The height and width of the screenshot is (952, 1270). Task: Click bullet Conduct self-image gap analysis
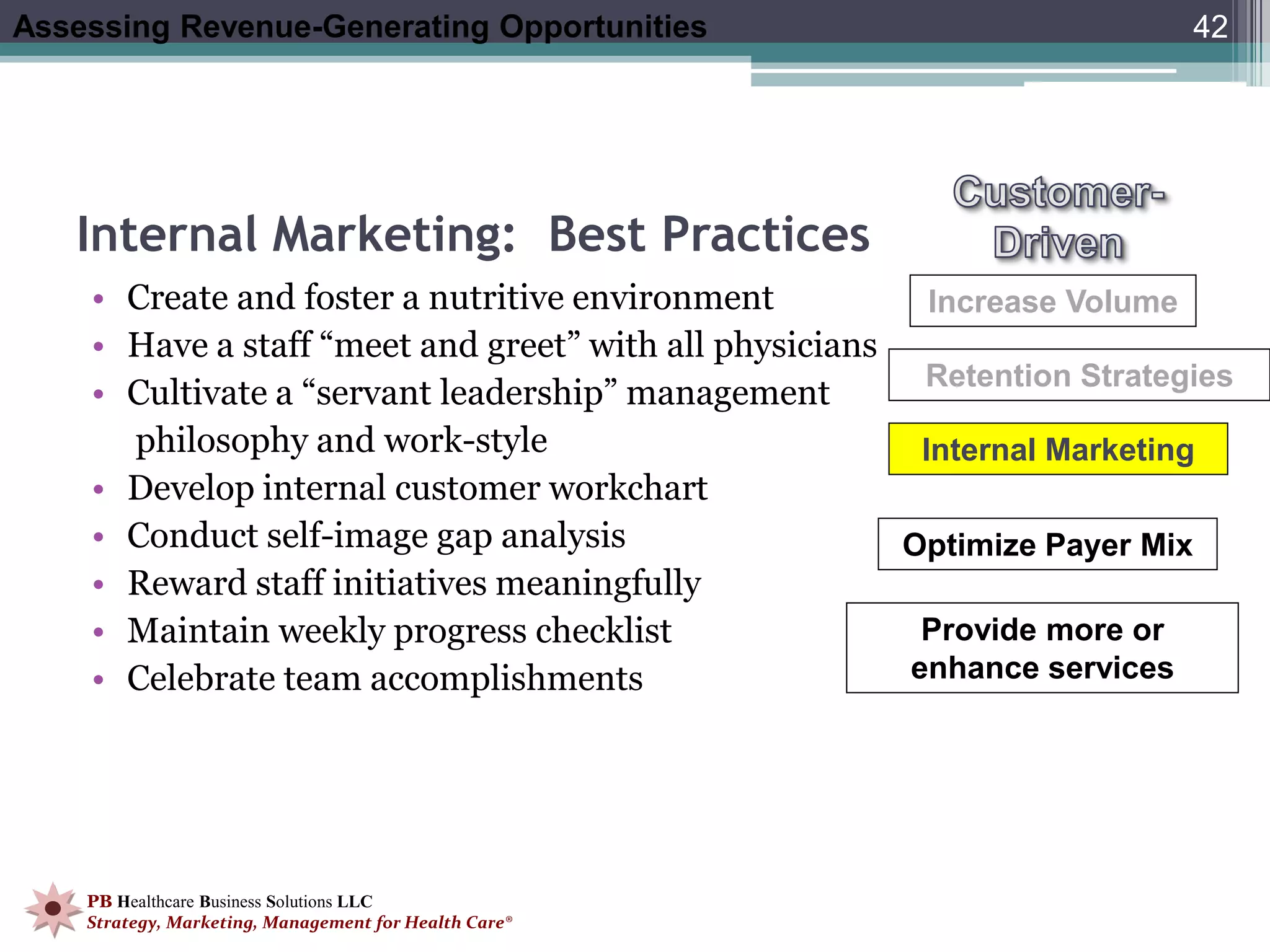376,536
